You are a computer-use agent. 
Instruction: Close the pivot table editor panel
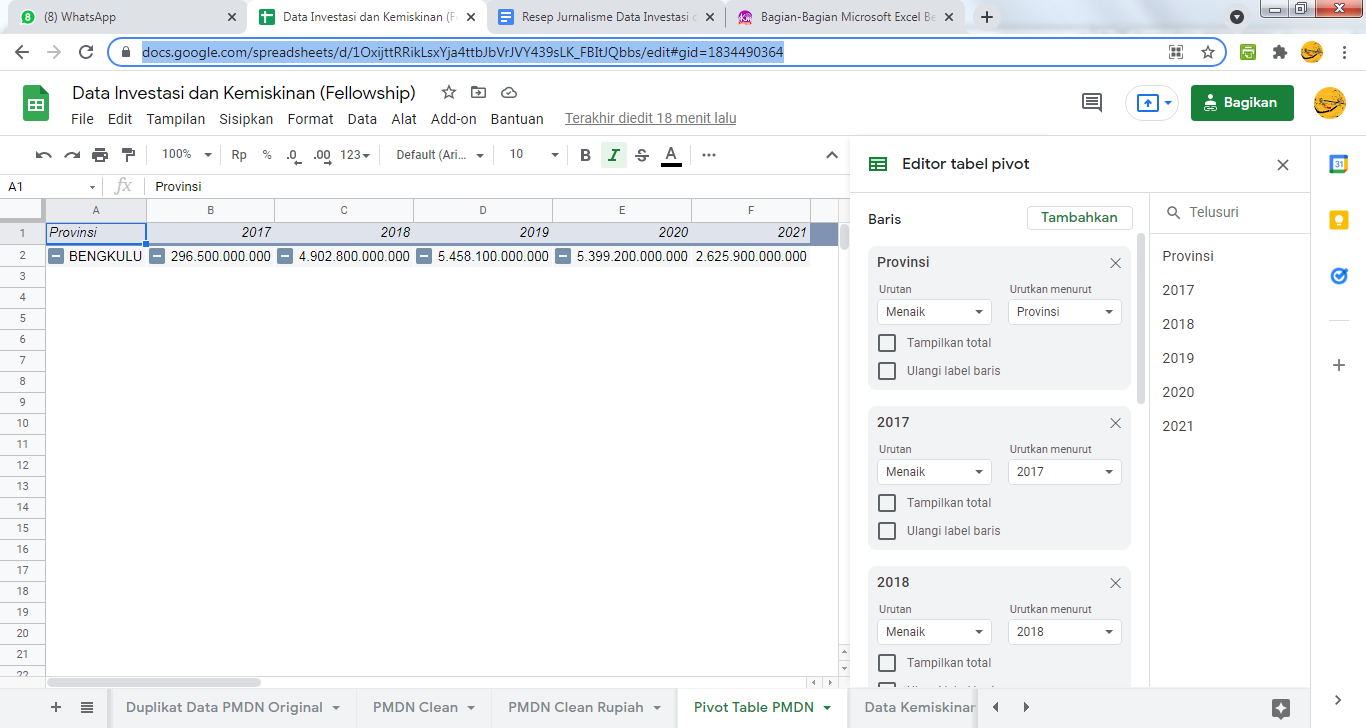coord(1283,165)
